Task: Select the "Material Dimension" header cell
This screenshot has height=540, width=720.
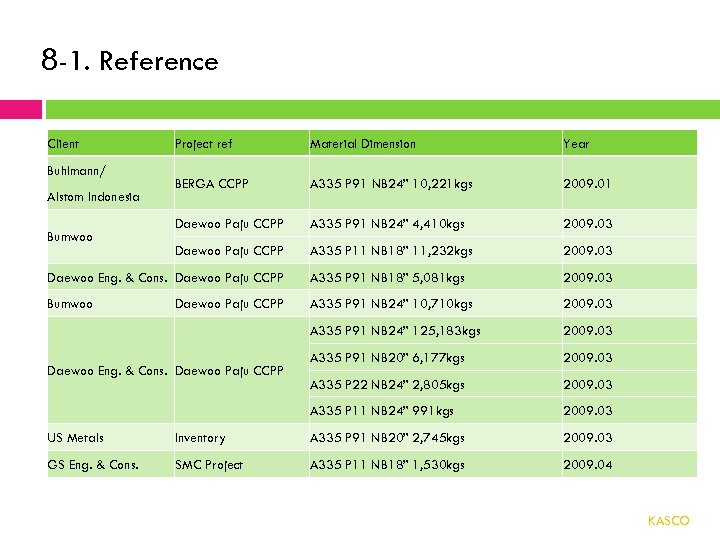Action: (362, 144)
